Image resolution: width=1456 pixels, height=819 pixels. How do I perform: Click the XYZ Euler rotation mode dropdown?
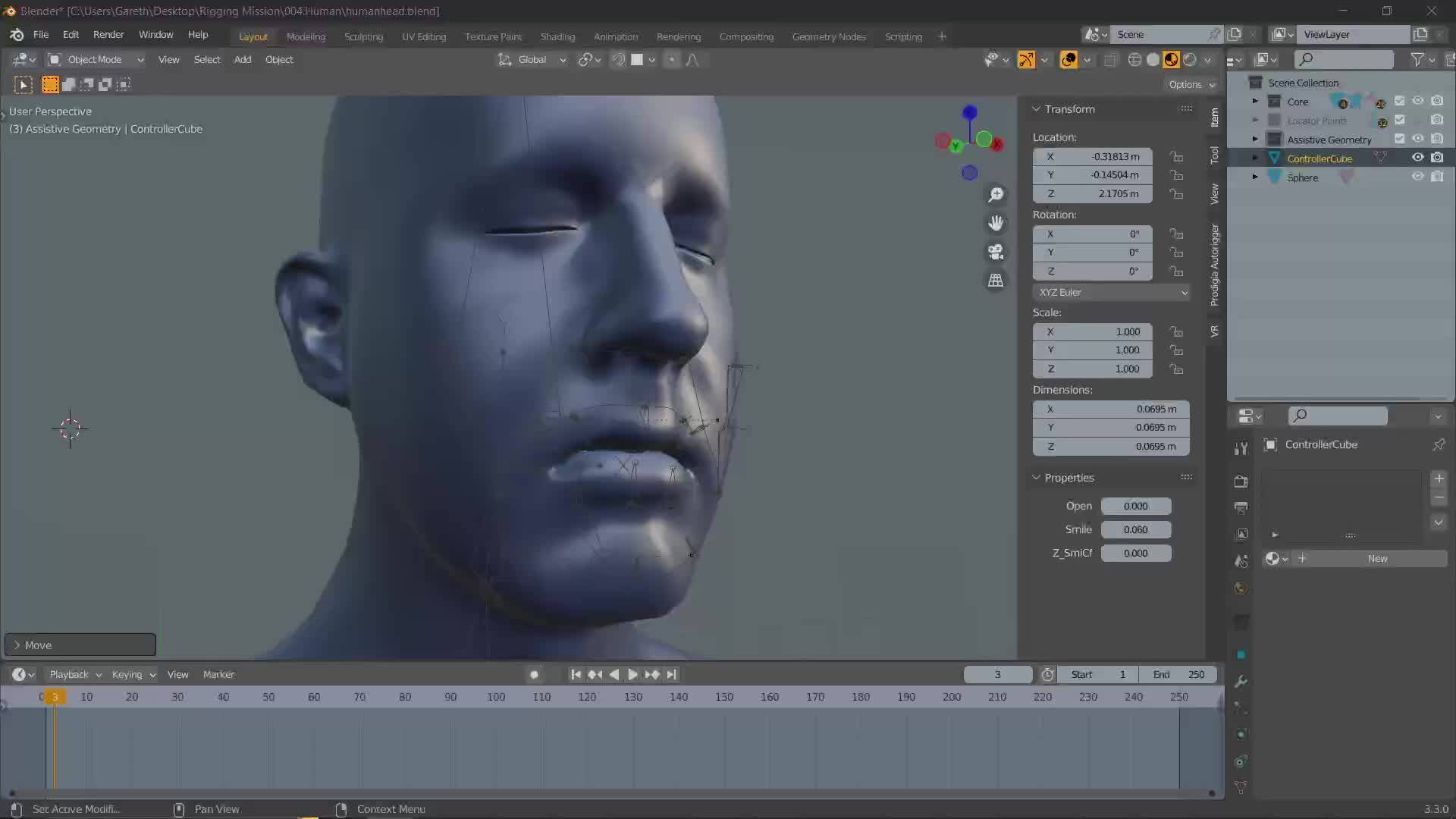coord(1112,292)
